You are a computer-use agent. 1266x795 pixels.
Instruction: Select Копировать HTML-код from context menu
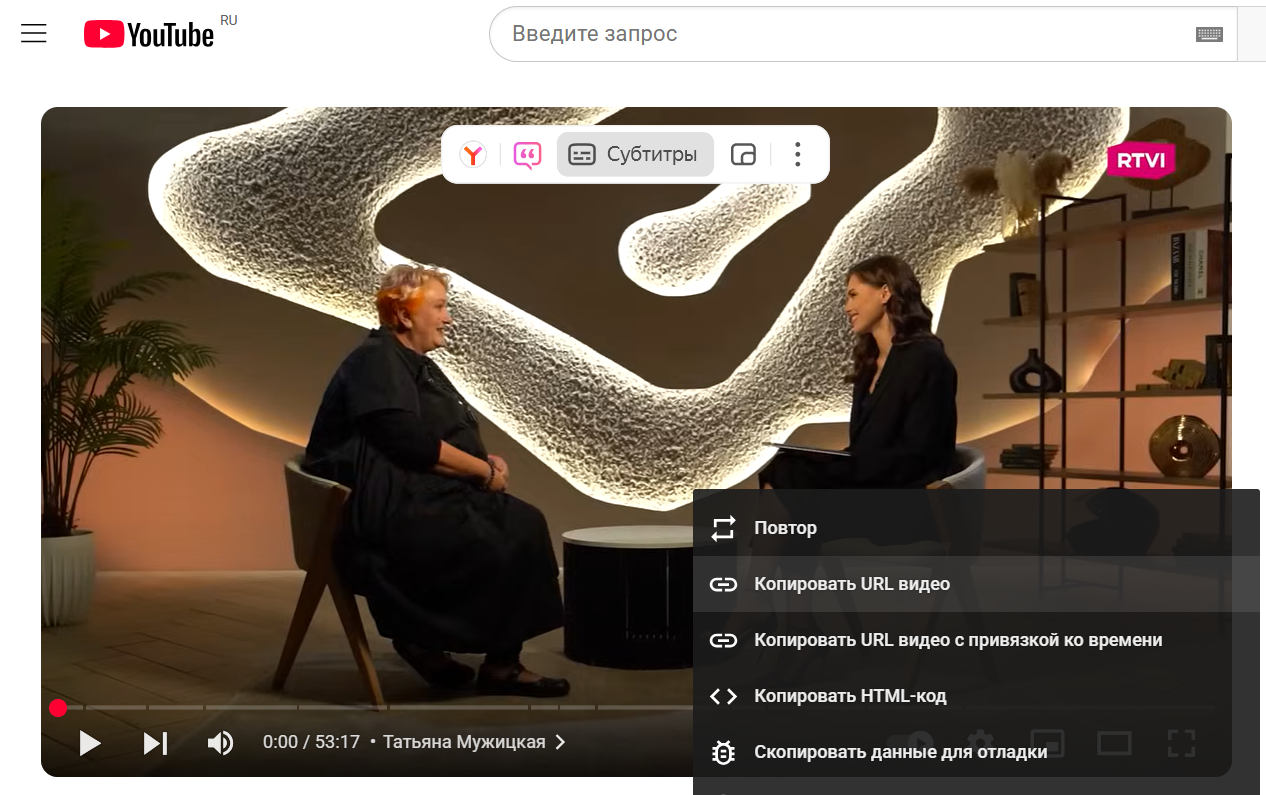849,696
